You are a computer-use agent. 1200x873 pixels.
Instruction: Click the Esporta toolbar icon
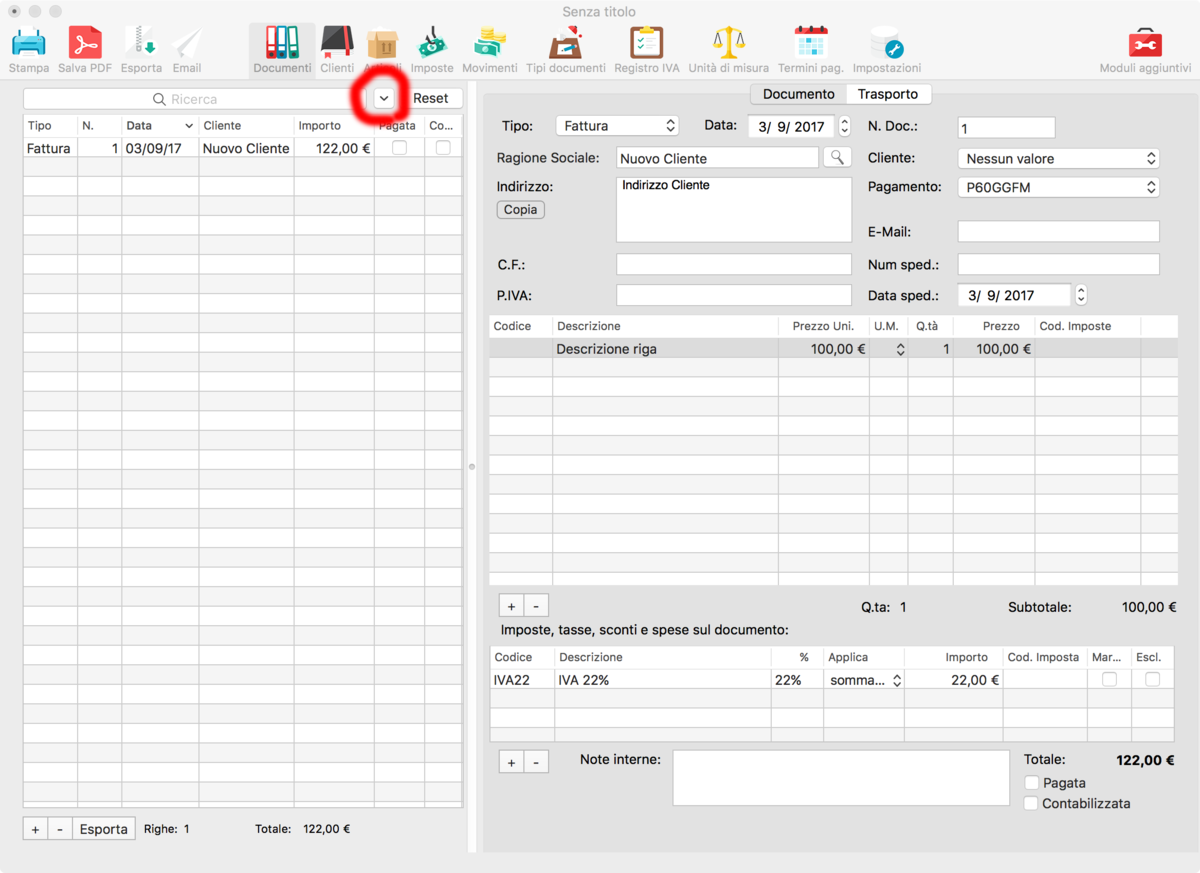click(141, 44)
